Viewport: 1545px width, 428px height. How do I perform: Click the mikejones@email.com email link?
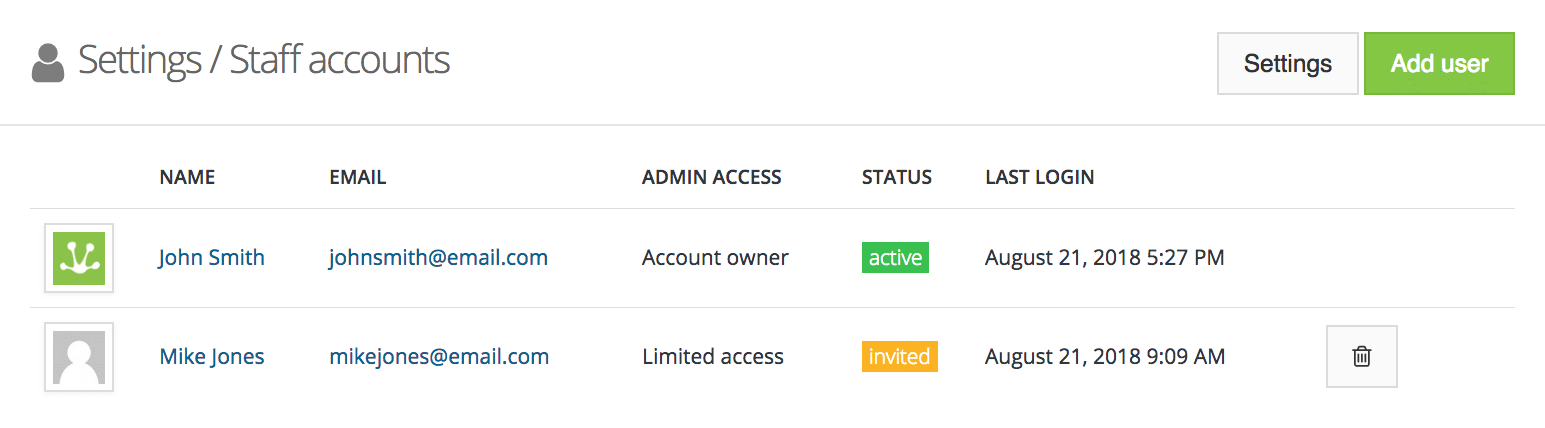point(439,357)
